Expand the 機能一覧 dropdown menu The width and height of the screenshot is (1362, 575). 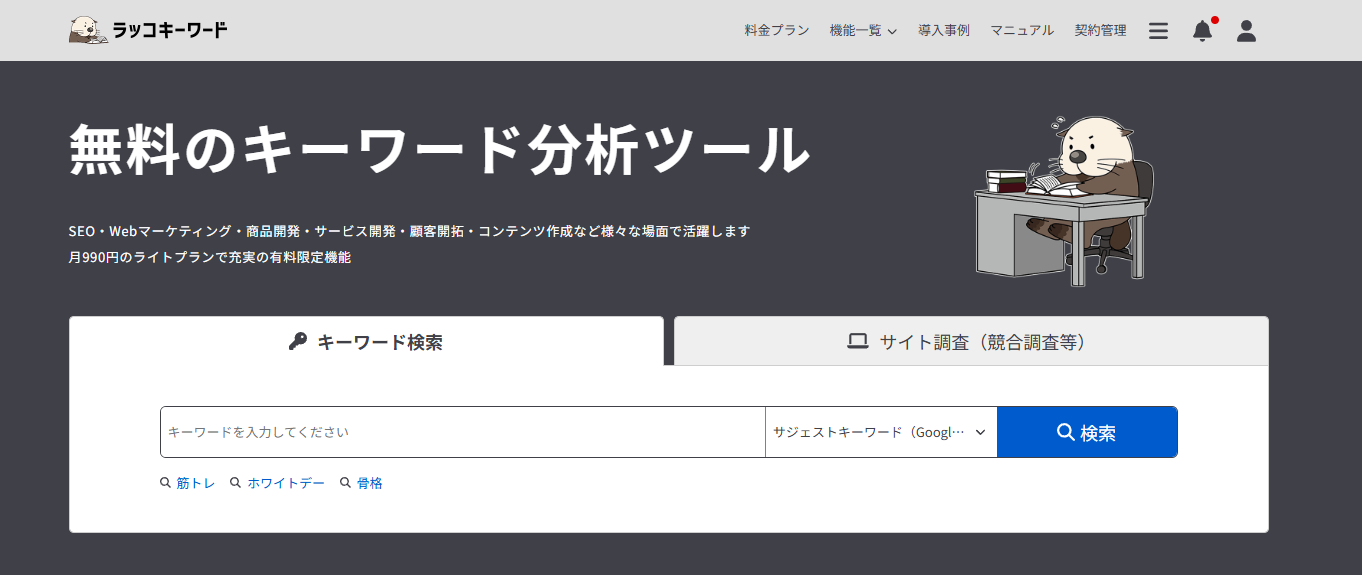click(863, 31)
